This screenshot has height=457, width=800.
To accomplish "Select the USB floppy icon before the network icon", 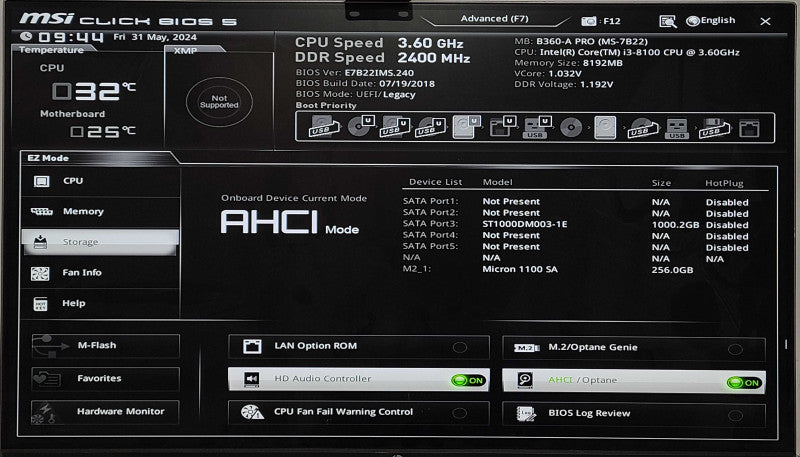I will (714, 129).
